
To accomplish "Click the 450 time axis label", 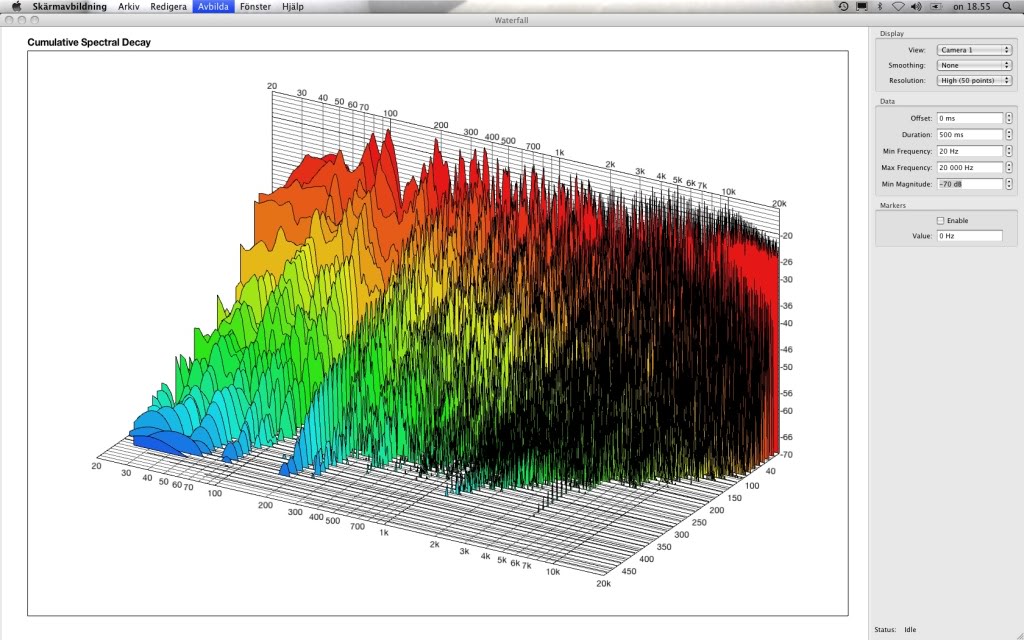I will pyautogui.click(x=628, y=571).
